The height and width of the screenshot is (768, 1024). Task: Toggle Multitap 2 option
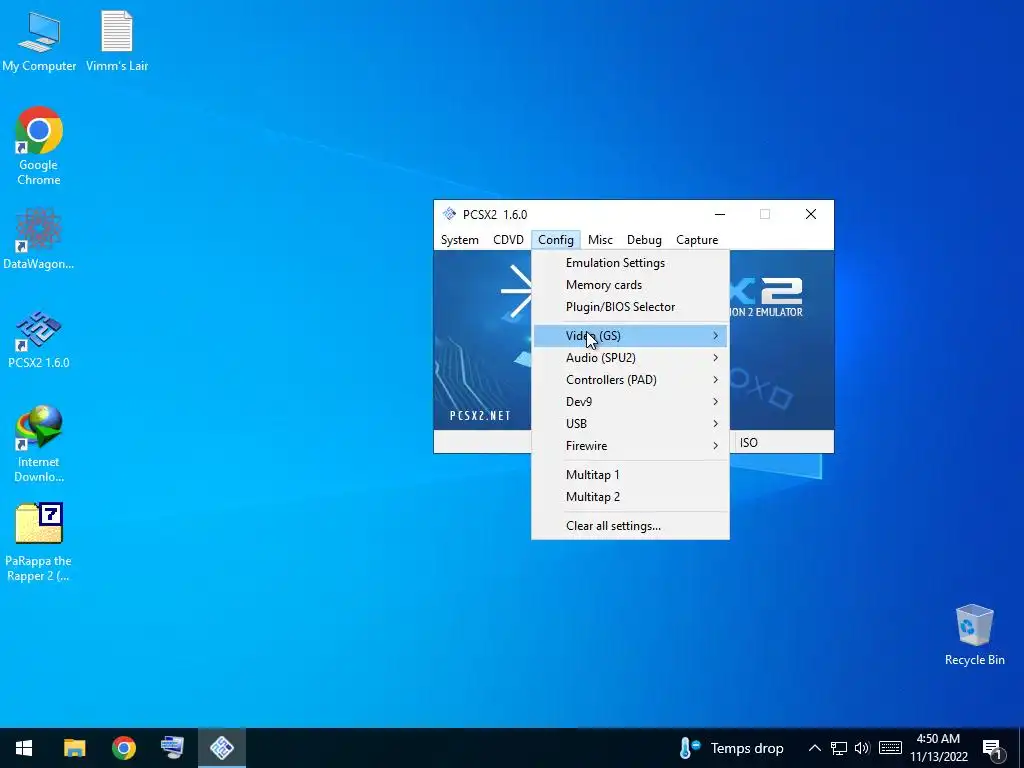630,497
